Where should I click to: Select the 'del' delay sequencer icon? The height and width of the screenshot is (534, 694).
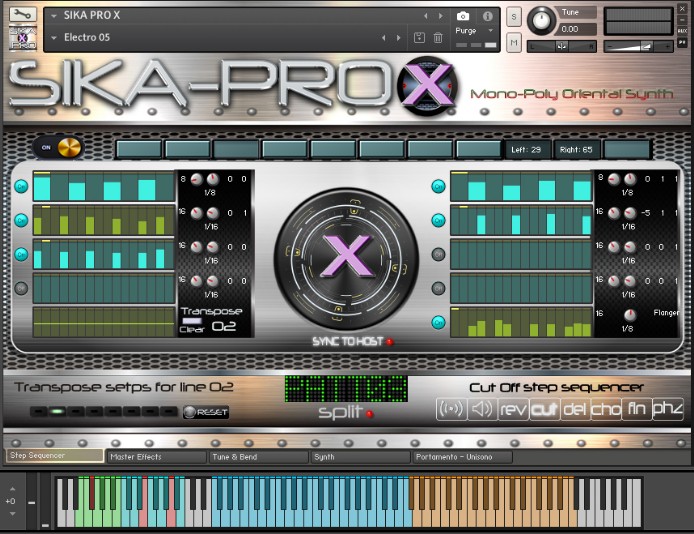tap(574, 409)
